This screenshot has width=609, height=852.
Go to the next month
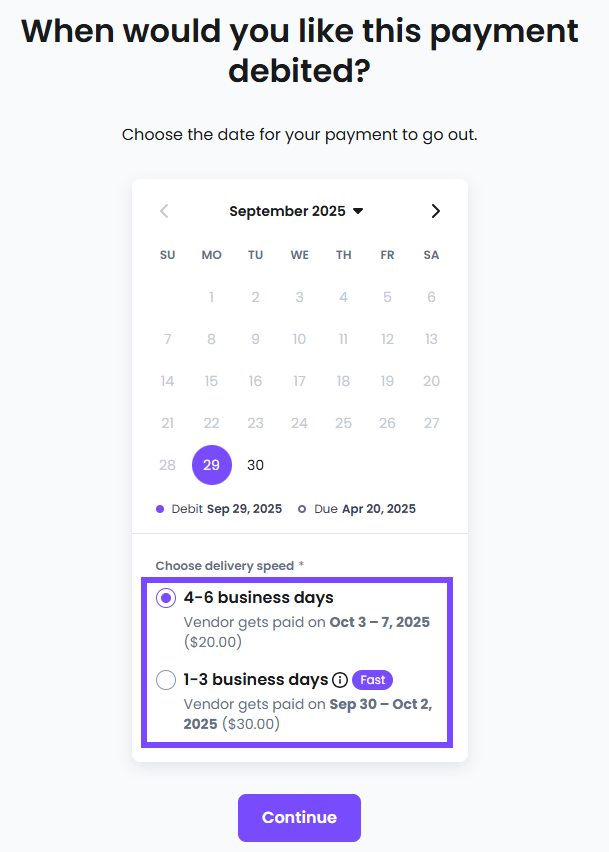coord(435,211)
